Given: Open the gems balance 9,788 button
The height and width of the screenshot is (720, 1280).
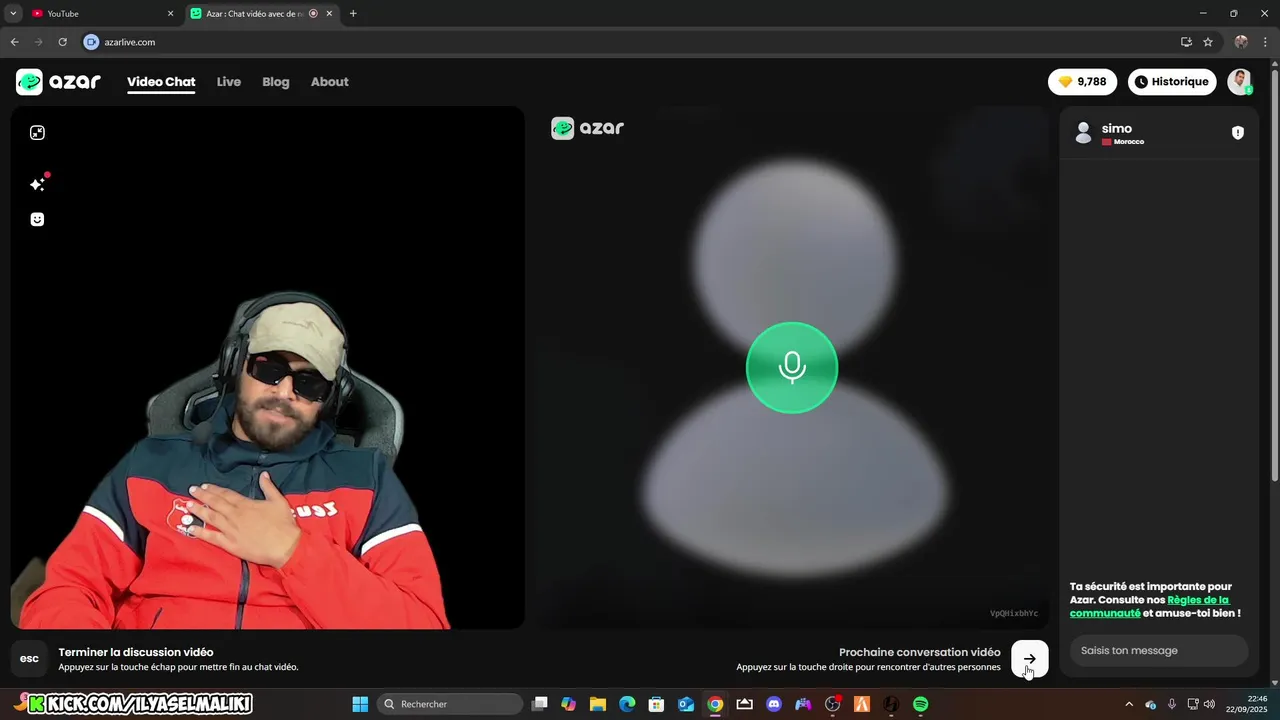Looking at the screenshot, I should pyautogui.click(x=1082, y=82).
